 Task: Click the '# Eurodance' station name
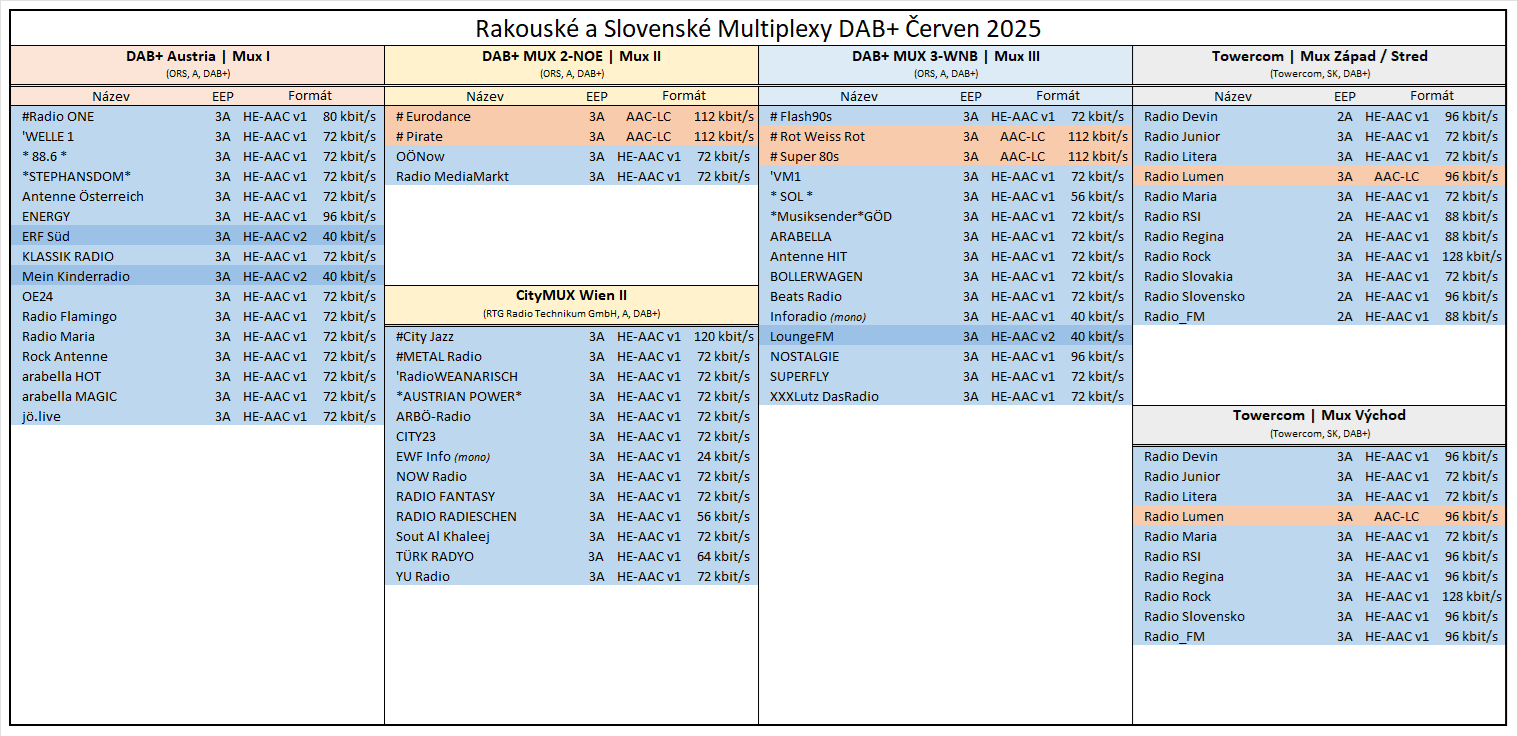(x=433, y=116)
